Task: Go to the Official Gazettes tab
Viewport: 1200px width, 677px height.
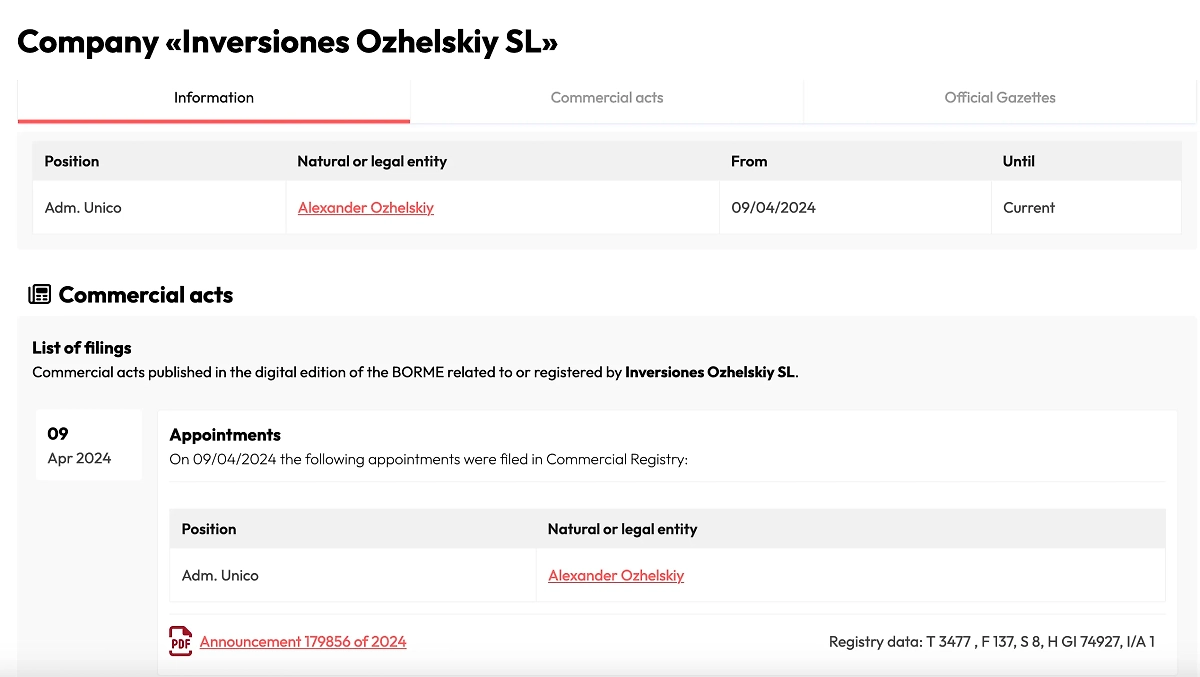Action: [1000, 98]
